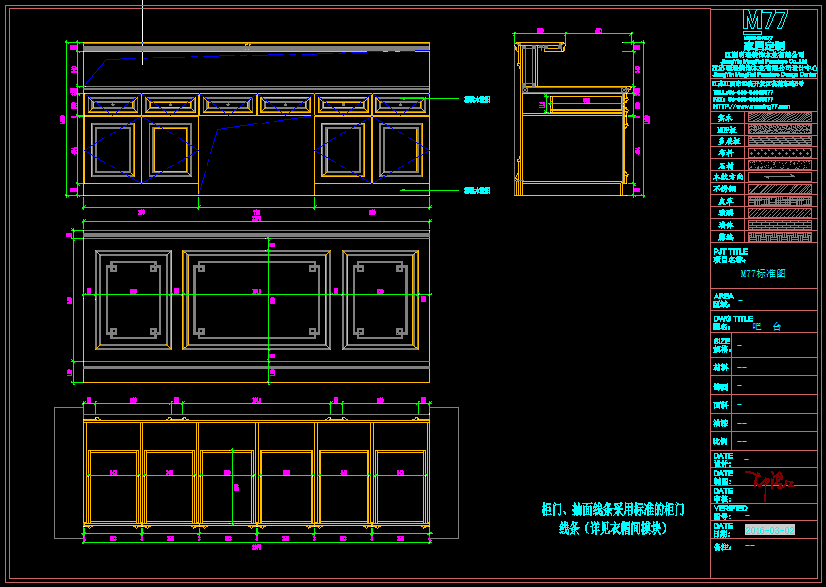Select the "多层板" legend label

(x=729, y=141)
